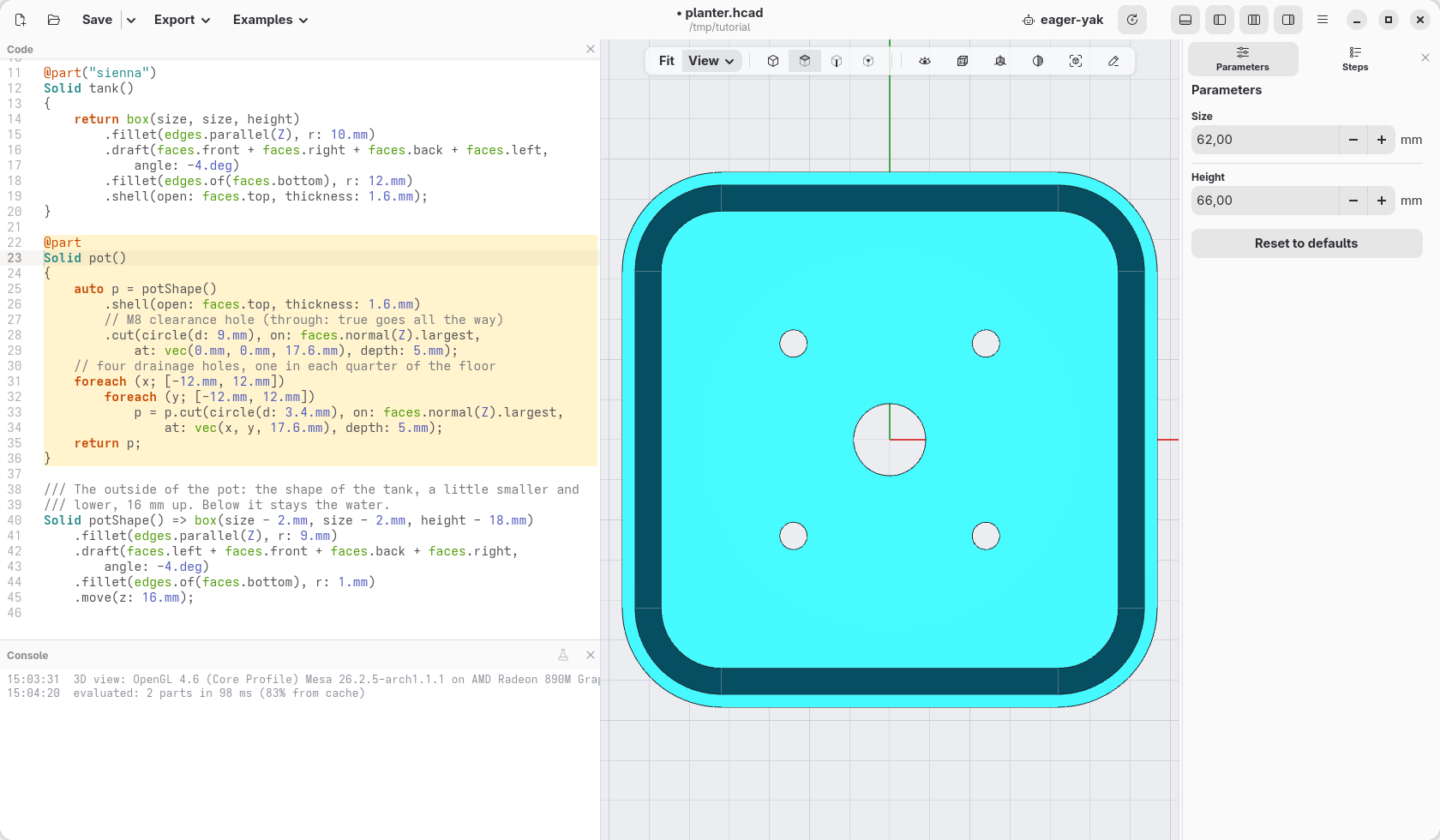Close the Console panel
Viewport: 1440px width, 840px height.
coord(591,655)
